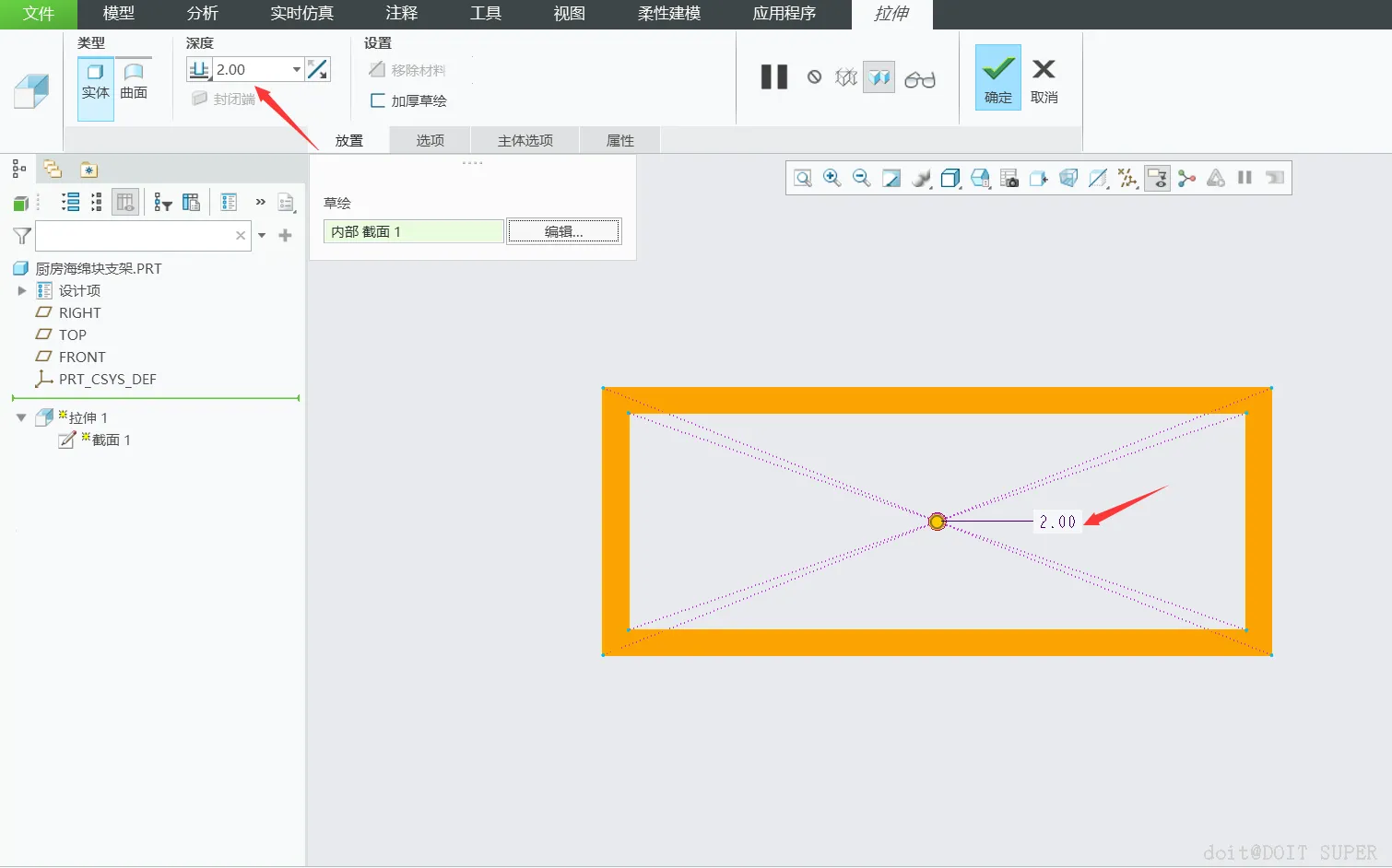Image resolution: width=1392 pixels, height=868 pixels.
Task: Expand all model tree nodes icon
Action: pyautogui.click(x=70, y=203)
